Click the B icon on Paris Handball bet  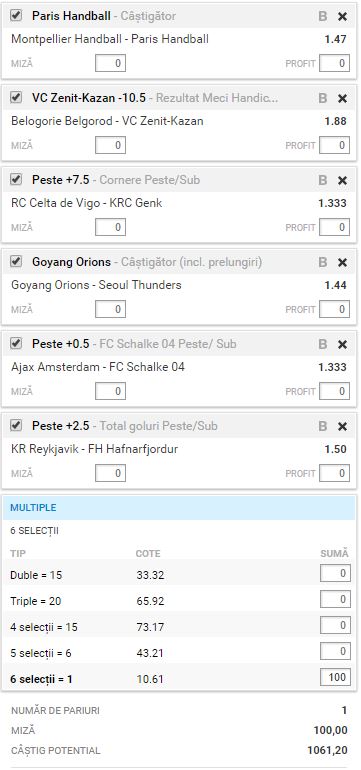323,17
